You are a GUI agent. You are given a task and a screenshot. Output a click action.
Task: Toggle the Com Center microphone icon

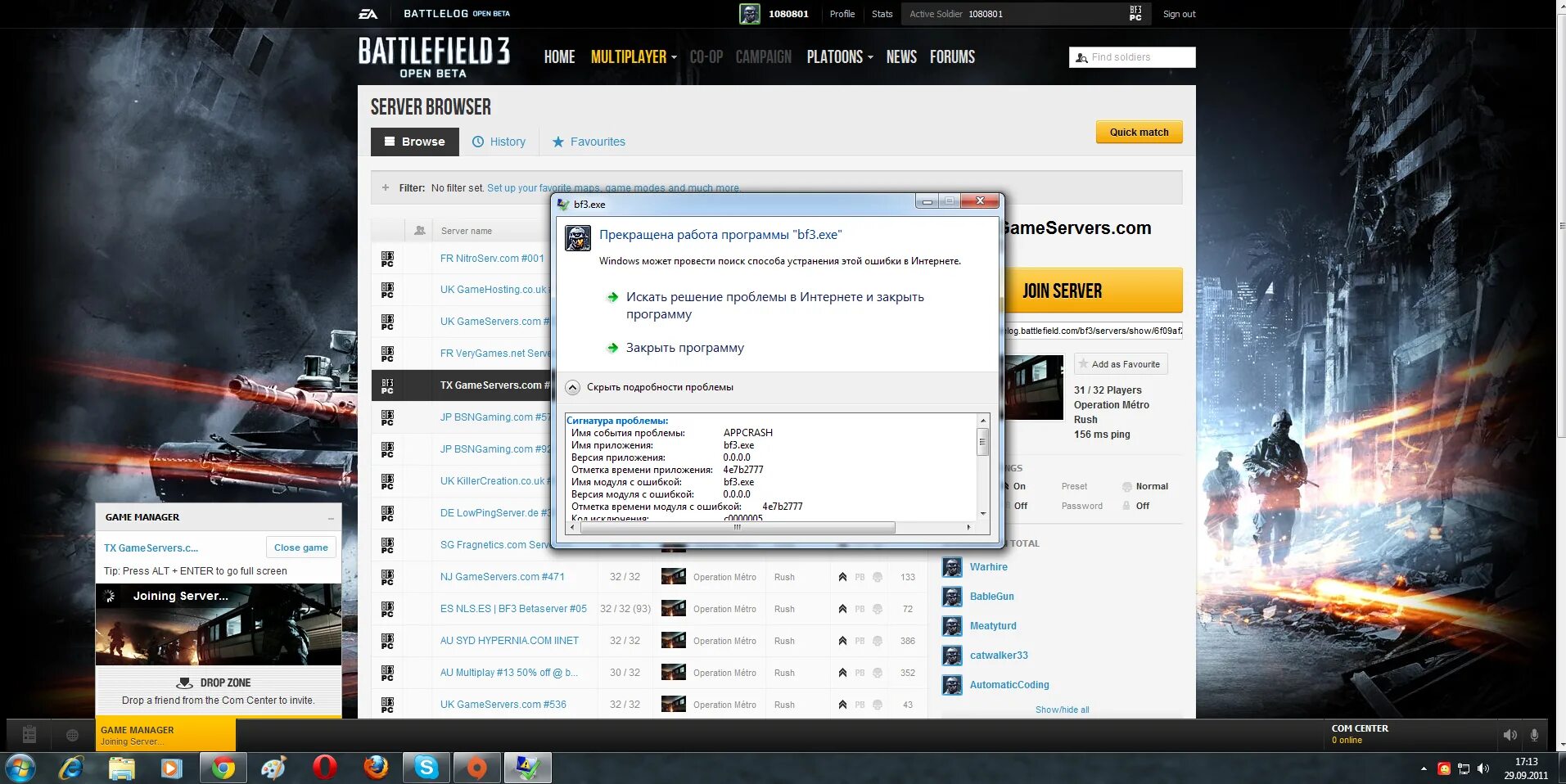click(1535, 735)
